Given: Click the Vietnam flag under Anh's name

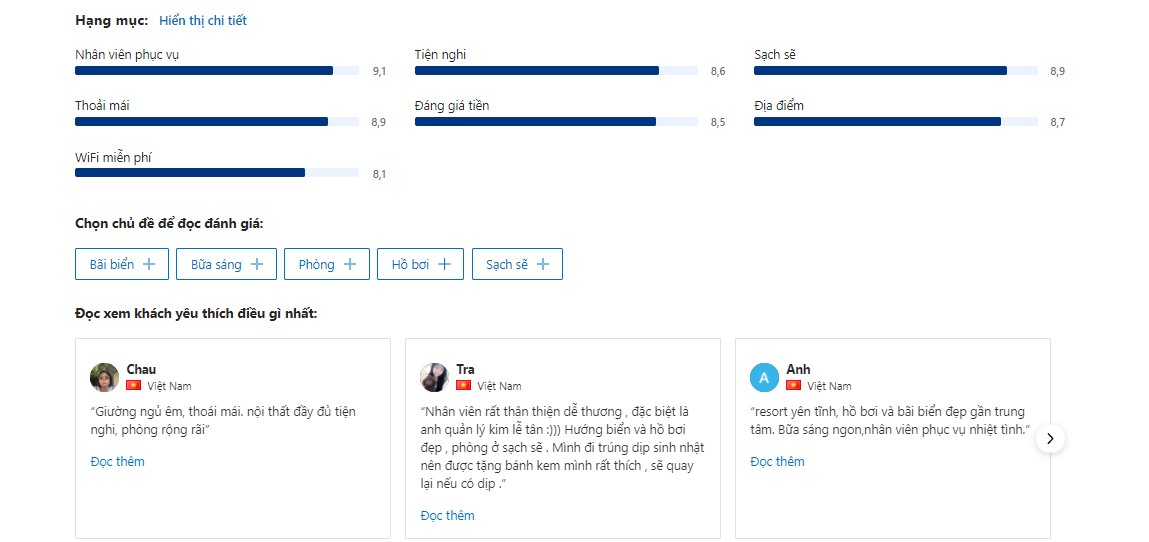Looking at the screenshot, I should pos(793,385).
